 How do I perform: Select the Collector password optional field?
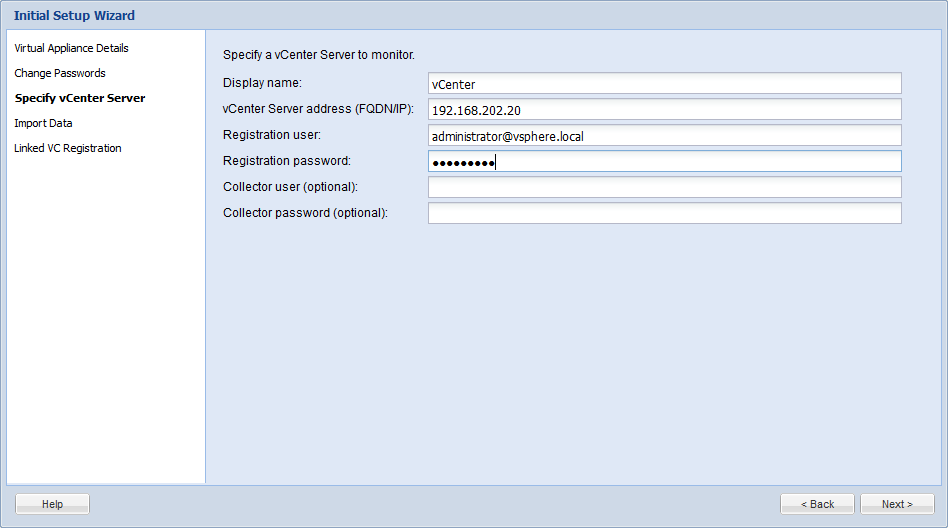[664, 213]
